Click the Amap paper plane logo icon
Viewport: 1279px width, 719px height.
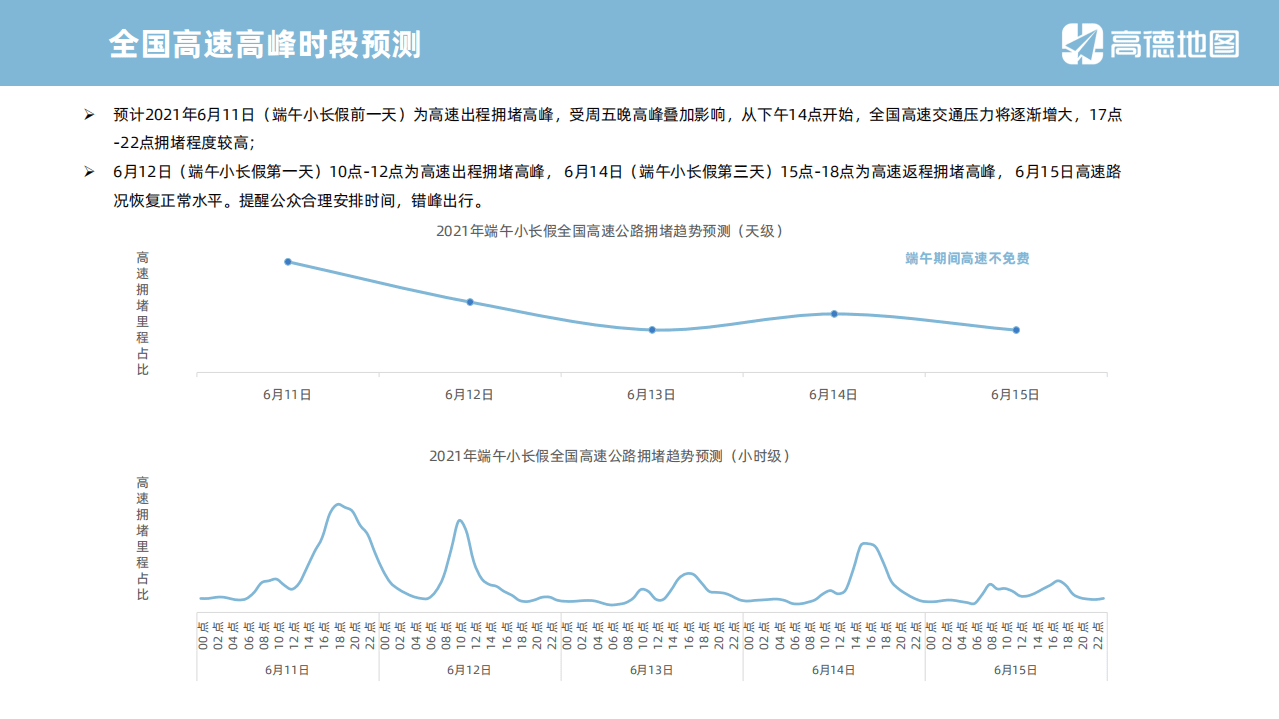pyautogui.click(x=1085, y=41)
